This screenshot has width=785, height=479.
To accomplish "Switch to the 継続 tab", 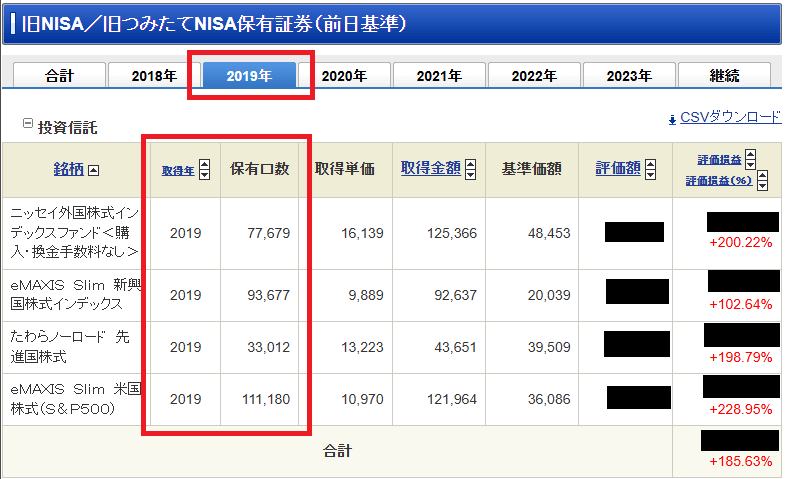I will point(724,76).
